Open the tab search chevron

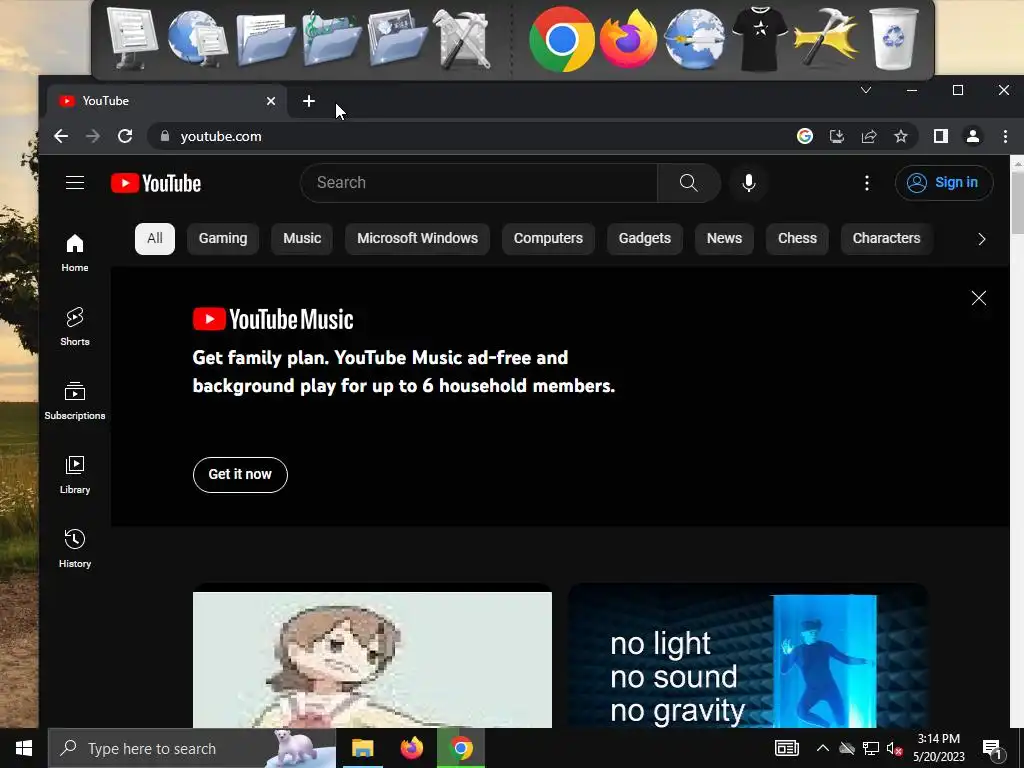(866, 90)
